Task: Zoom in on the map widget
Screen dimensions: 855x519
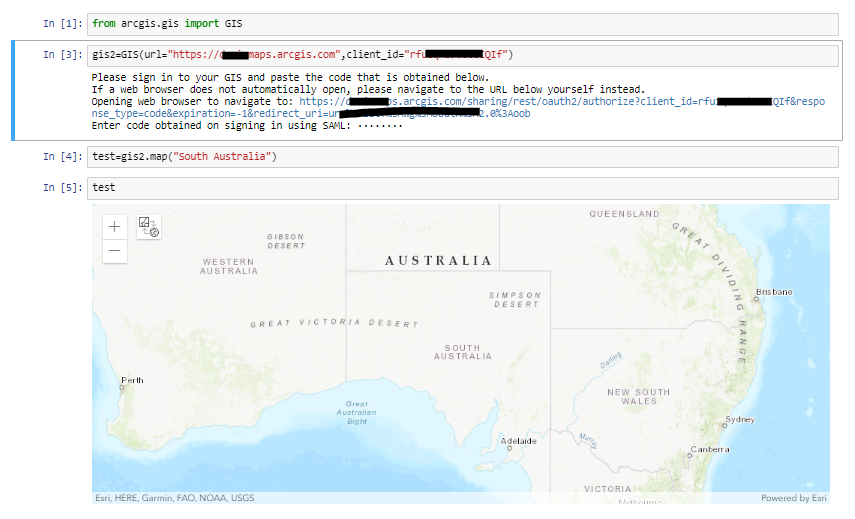Action: click(x=115, y=227)
